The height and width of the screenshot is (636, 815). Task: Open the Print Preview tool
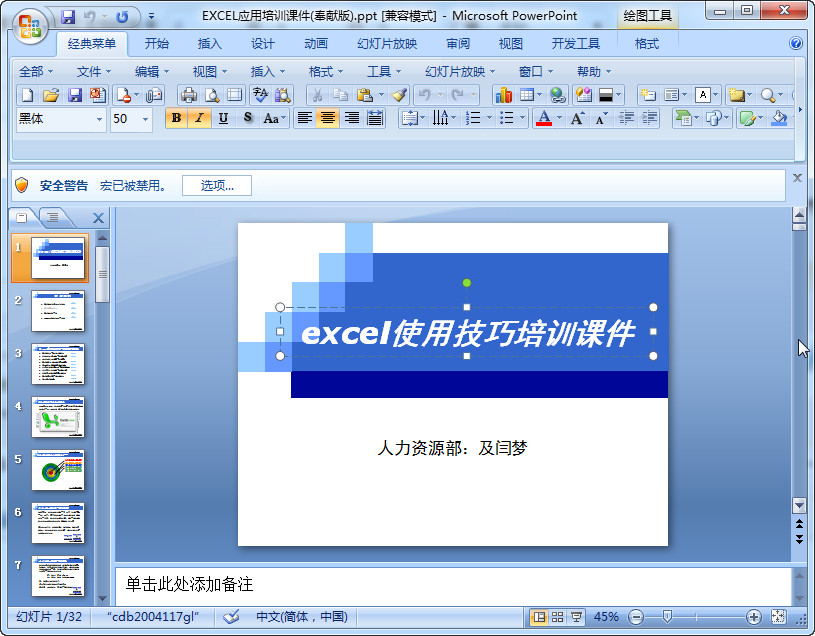211,93
